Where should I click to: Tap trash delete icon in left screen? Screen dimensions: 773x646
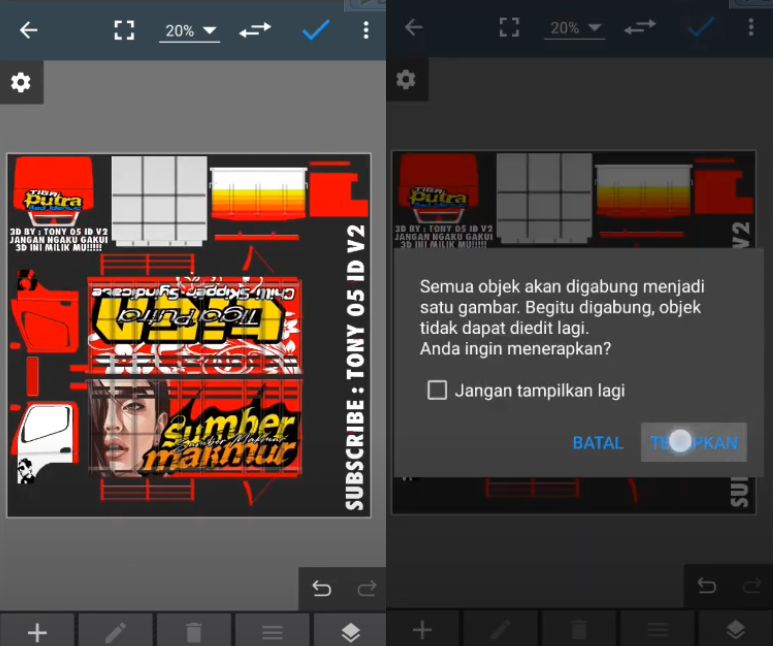coord(194,632)
